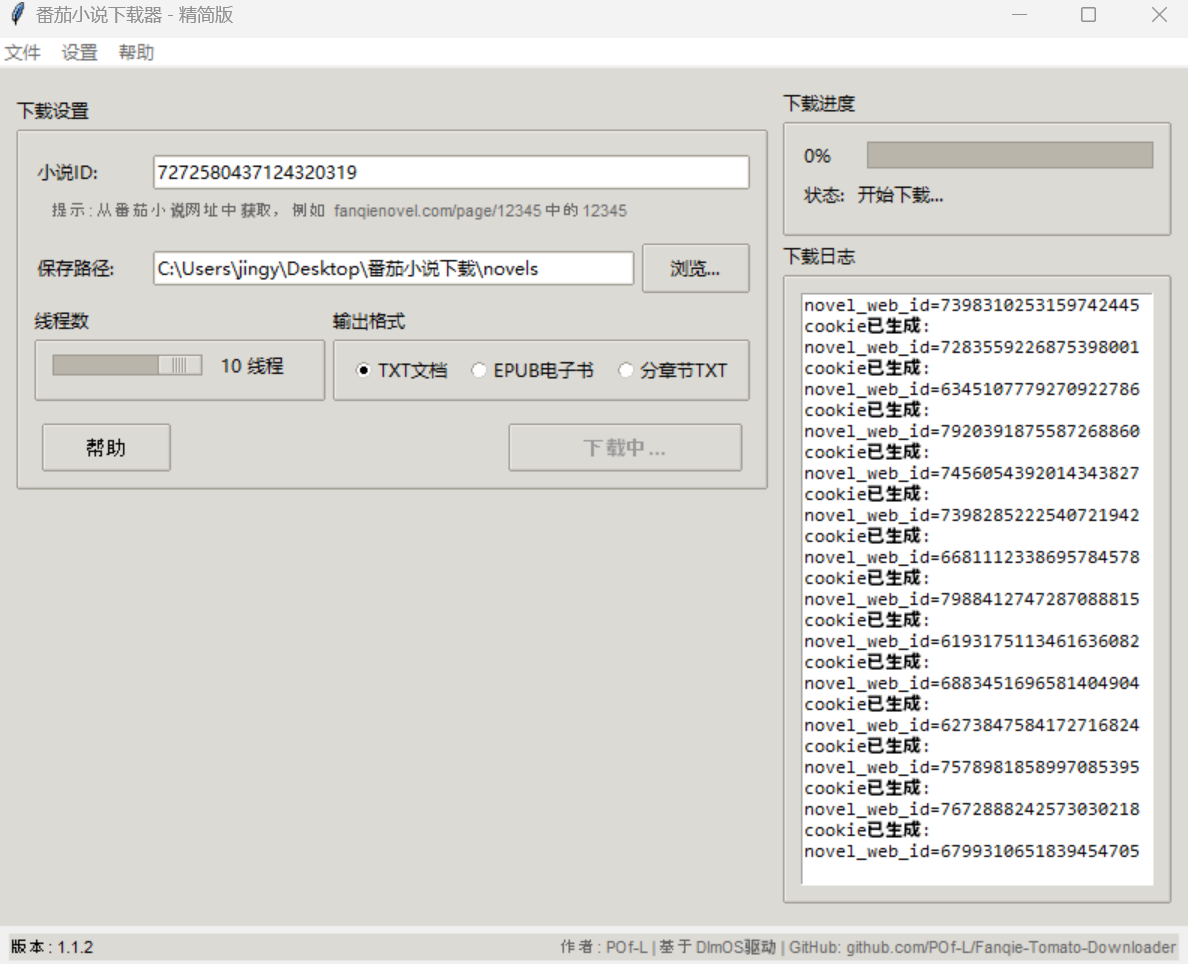Minimize the 番茄小说下载器 window

(x=1020, y=14)
